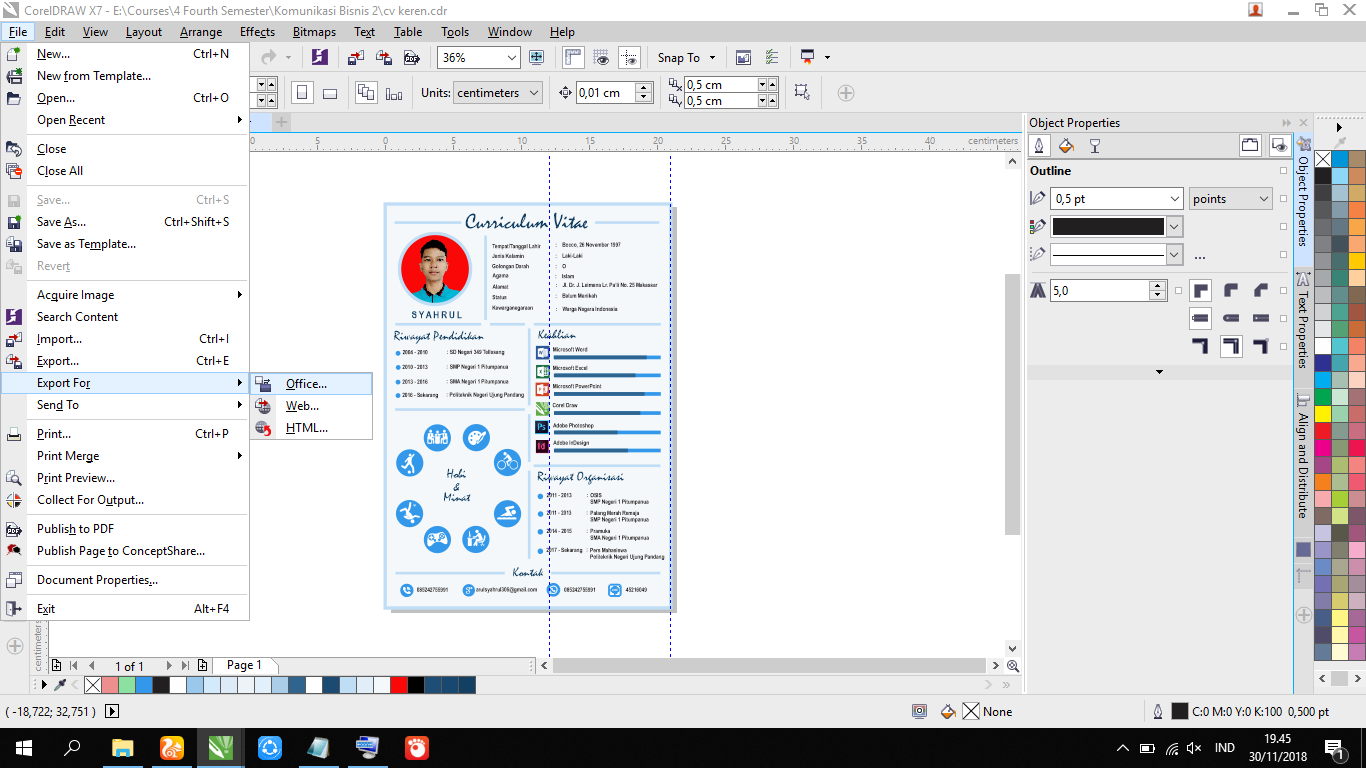Tick the checkbox beside the Outline heading
Screen dimensions: 1366x768
pos(1283,171)
